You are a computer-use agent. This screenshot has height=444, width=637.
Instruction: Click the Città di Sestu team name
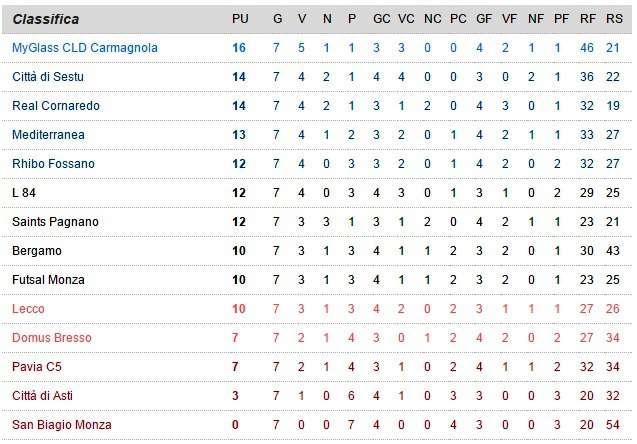coord(46,77)
